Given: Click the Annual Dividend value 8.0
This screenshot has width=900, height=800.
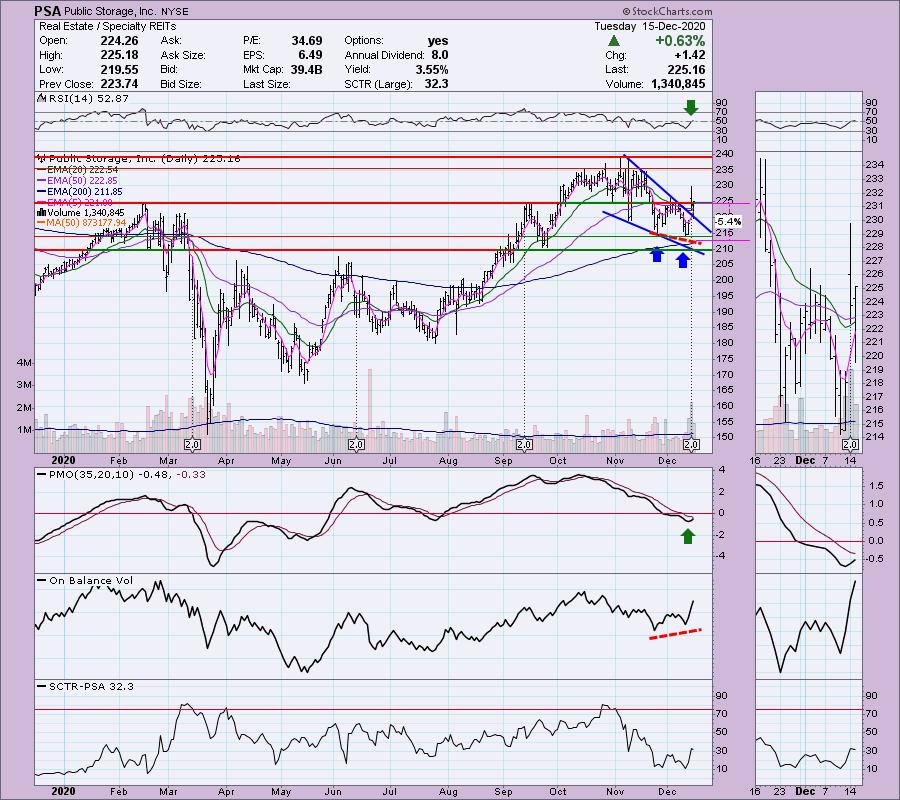Looking at the screenshot, I should click(x=440, y=55).
